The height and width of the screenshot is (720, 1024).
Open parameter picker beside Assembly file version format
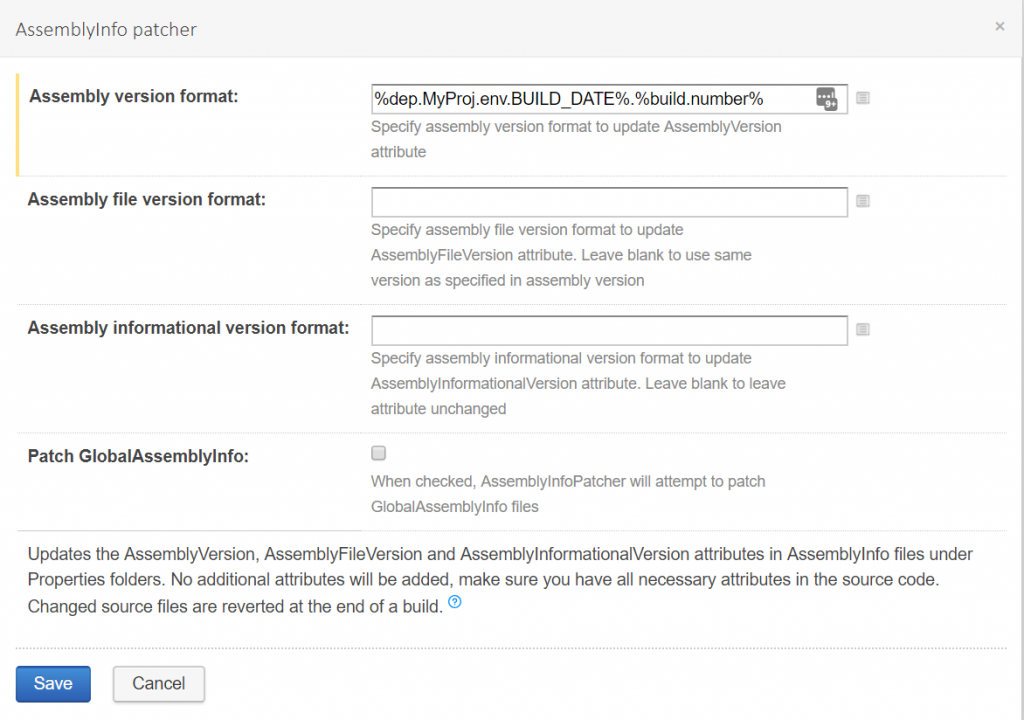[863, 201]
